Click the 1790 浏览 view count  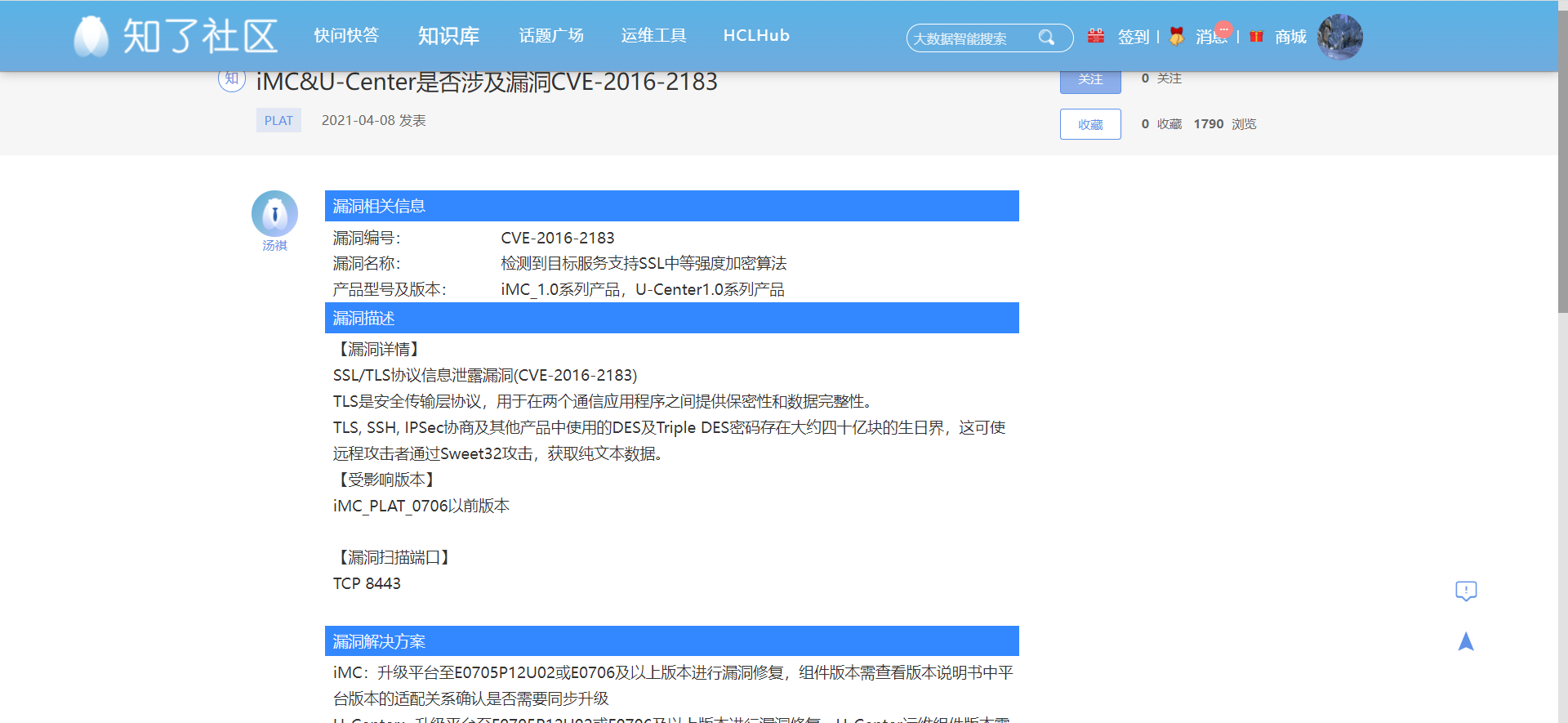coord(1224,124)
